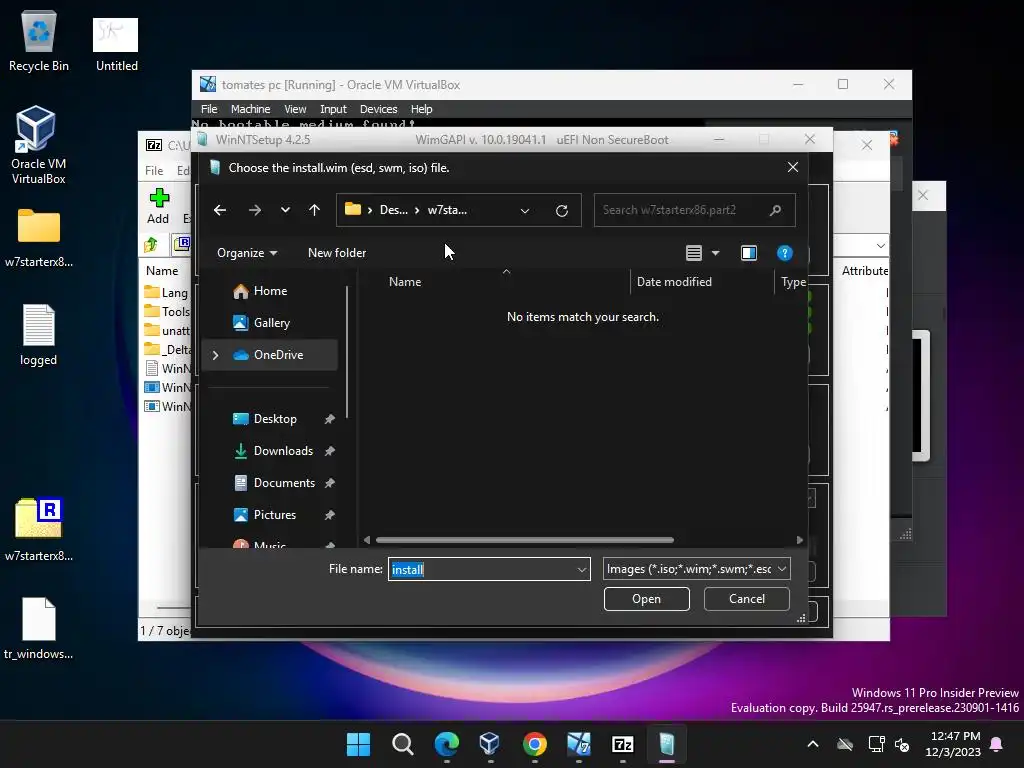Screen dimensions: 1024x768
Task: Click the Open button
Action: [647, 599]
